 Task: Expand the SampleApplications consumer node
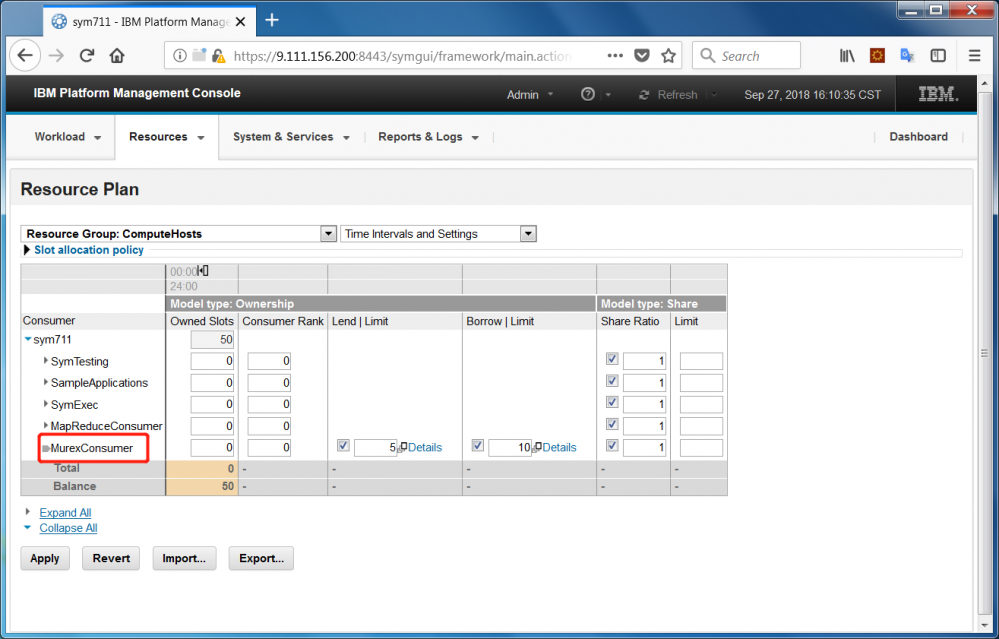(46, 382)
